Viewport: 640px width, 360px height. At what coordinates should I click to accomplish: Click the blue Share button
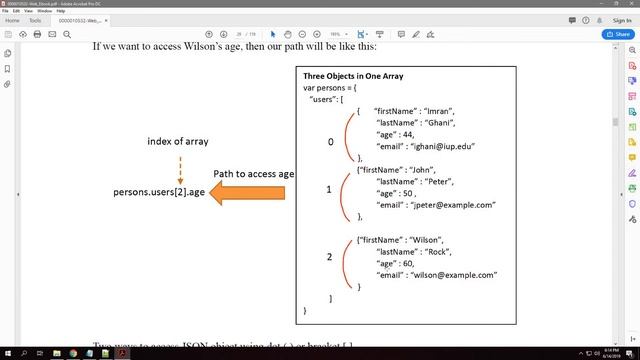[x=618, y=34]
